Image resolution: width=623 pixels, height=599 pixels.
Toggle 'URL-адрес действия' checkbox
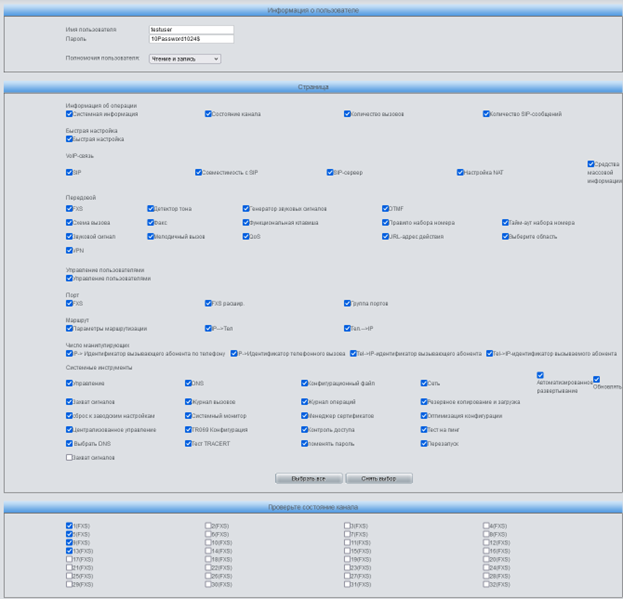385,236
